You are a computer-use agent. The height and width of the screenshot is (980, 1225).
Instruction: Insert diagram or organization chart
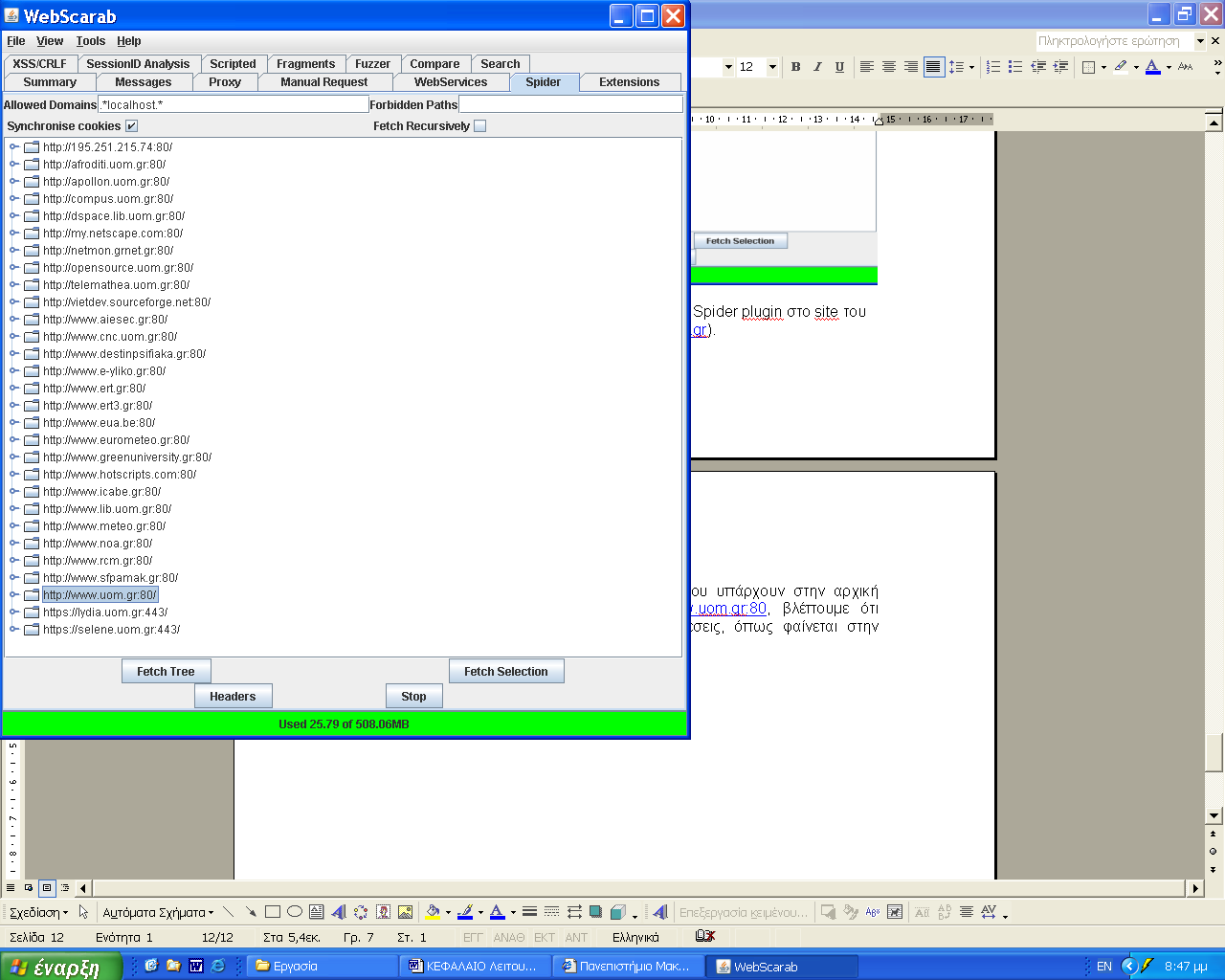pos(361,912)
